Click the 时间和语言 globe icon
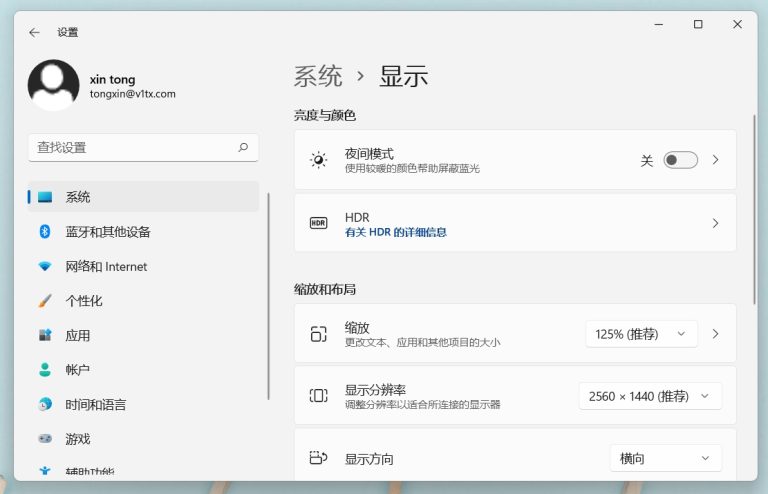Viewport: 768px width, 494px height. pyautogui.click(x=45, y=405)
